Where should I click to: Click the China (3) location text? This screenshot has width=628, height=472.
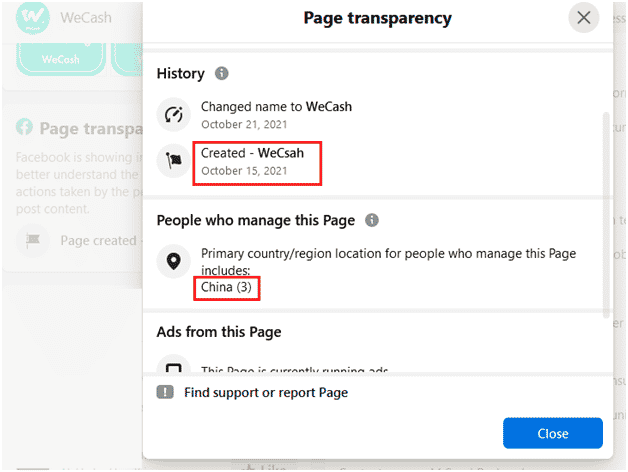pyautogui.click(x=226, y=287)
